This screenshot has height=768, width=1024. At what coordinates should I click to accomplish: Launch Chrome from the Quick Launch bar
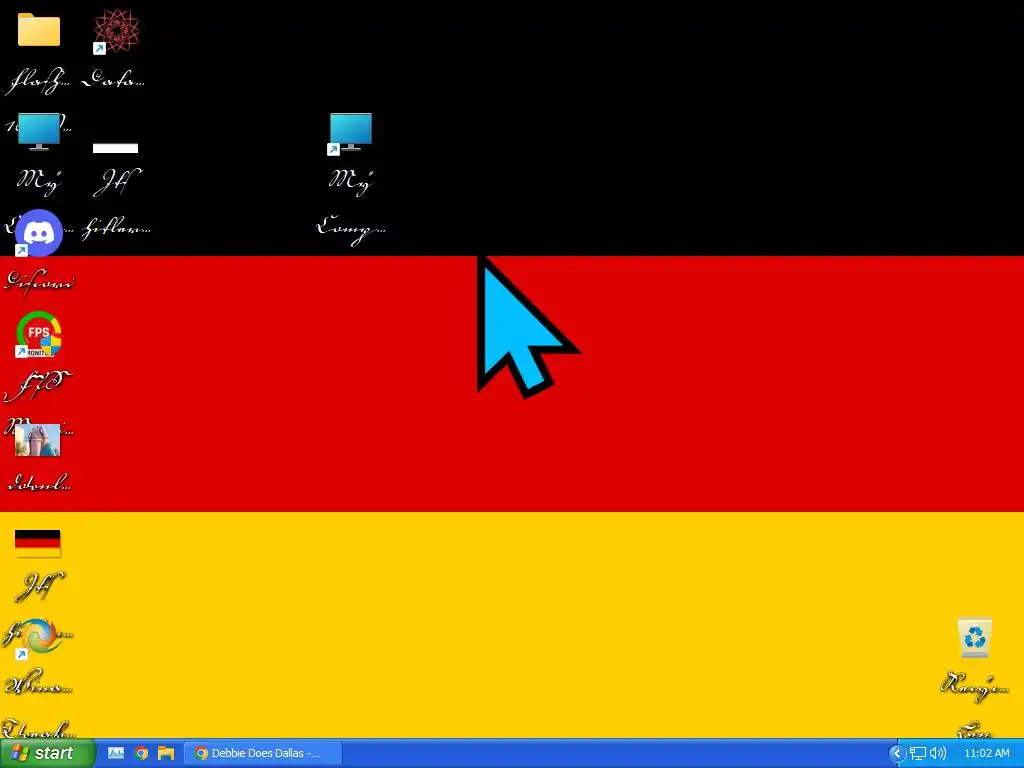pos(141,754)
